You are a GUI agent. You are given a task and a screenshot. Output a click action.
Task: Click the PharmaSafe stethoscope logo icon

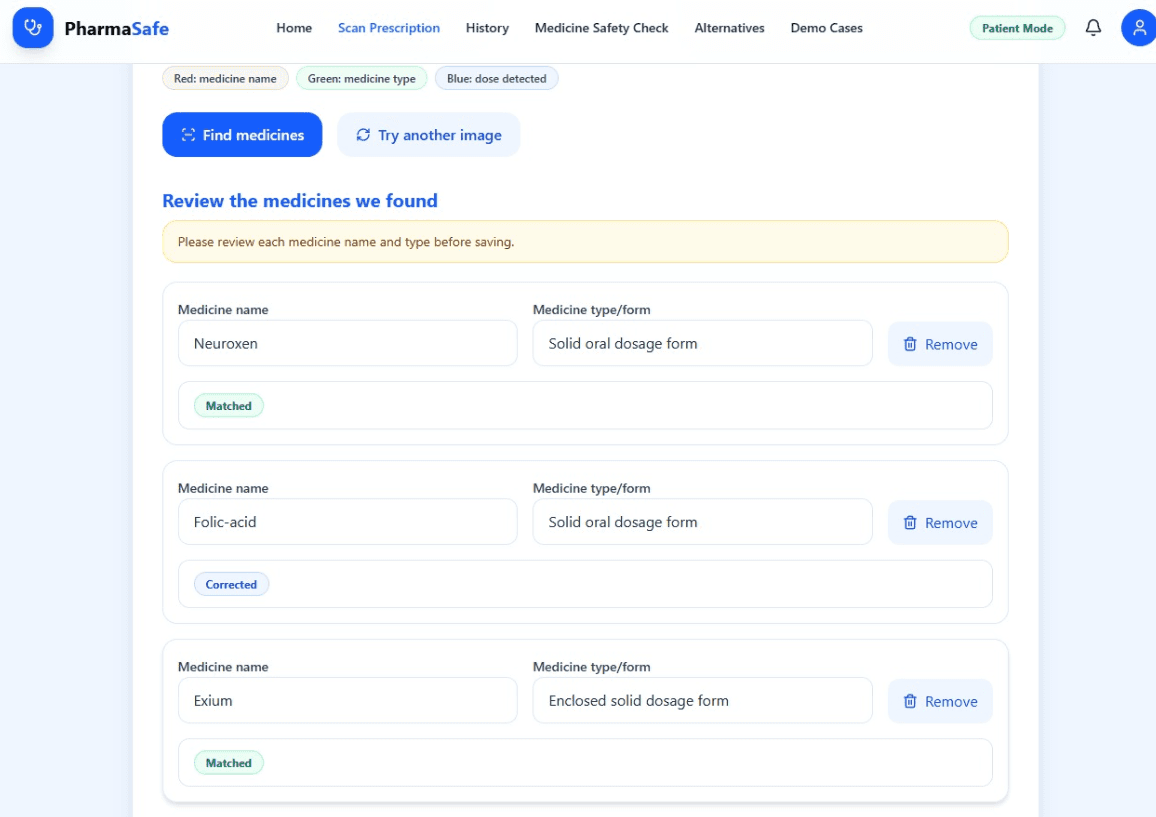coord(33,28)
